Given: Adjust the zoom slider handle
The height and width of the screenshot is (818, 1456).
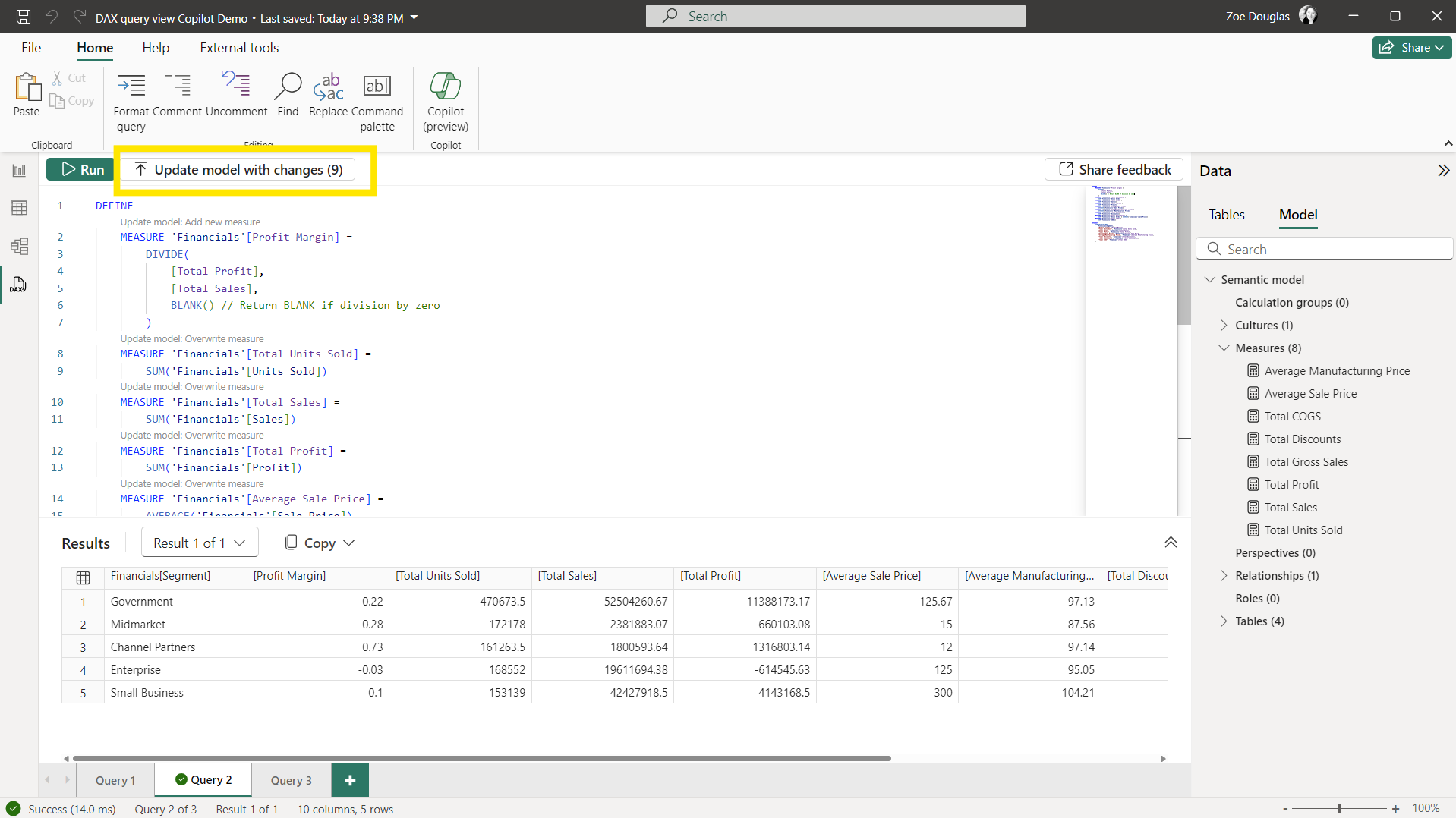Looking at the screenshot, I should 1339,809.
